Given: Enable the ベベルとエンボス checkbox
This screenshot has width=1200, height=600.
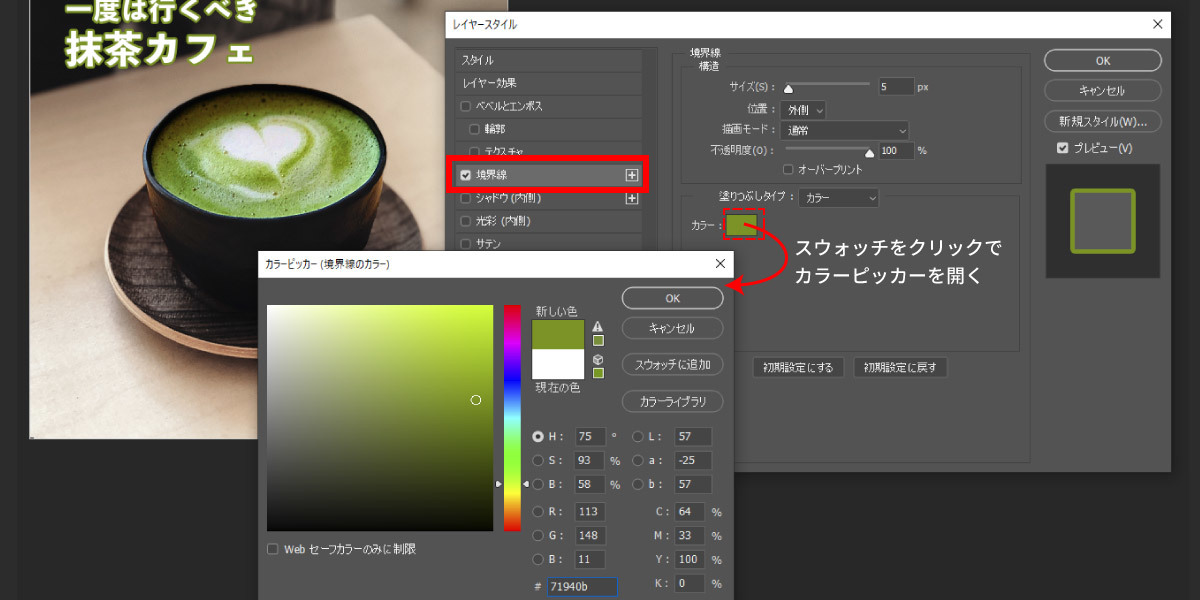Looking at the screenshot, I should click(465, 106).
